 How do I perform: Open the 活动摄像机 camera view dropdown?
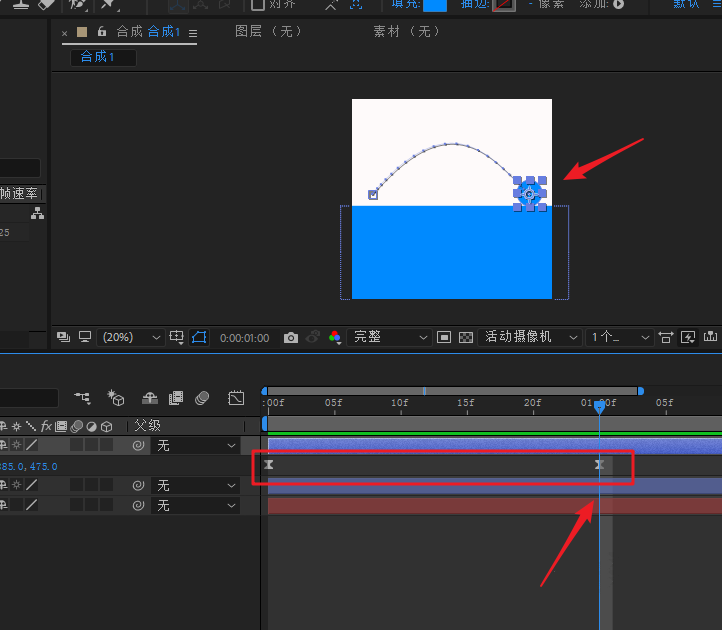[530, 338]
